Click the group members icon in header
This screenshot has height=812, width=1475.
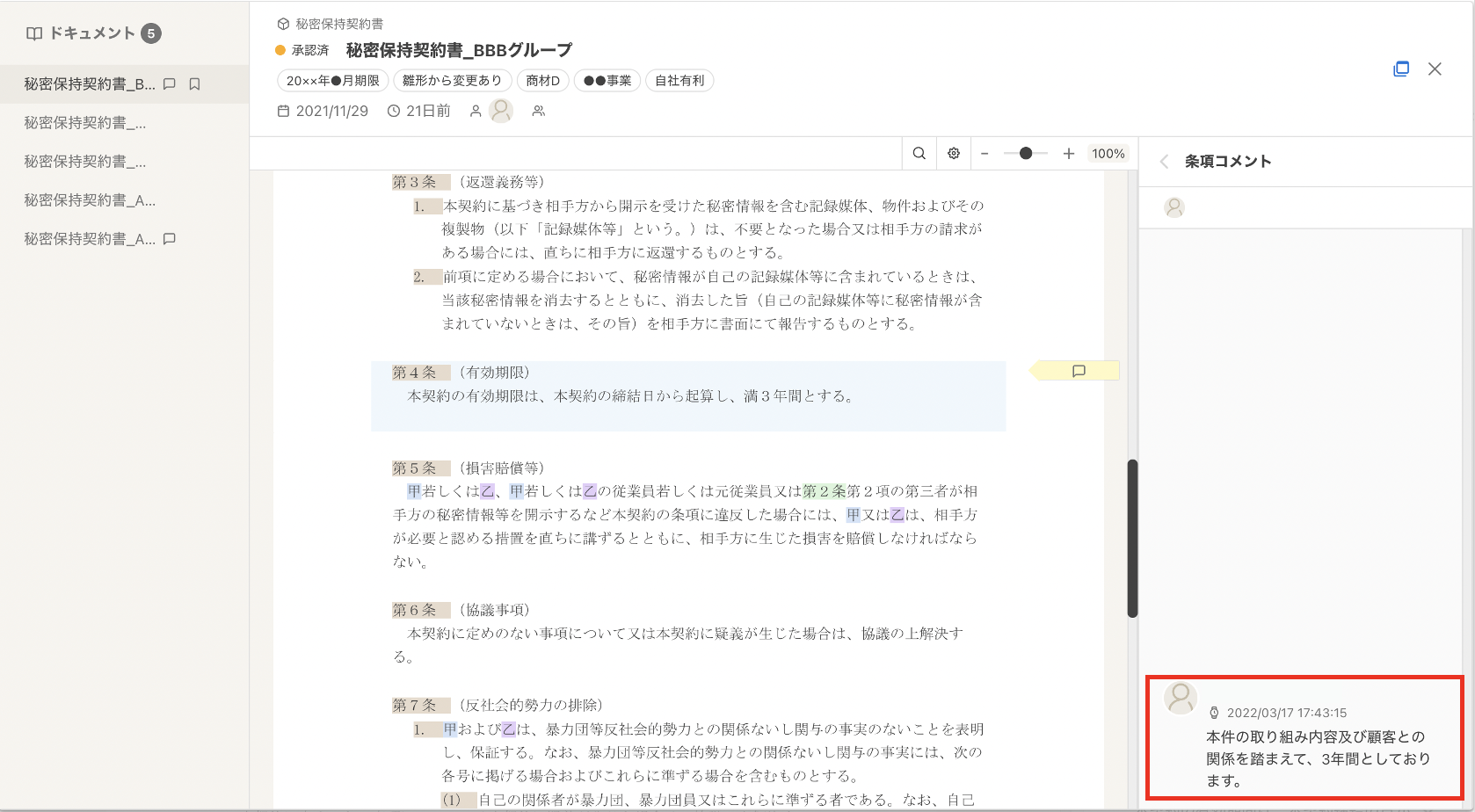539,111
